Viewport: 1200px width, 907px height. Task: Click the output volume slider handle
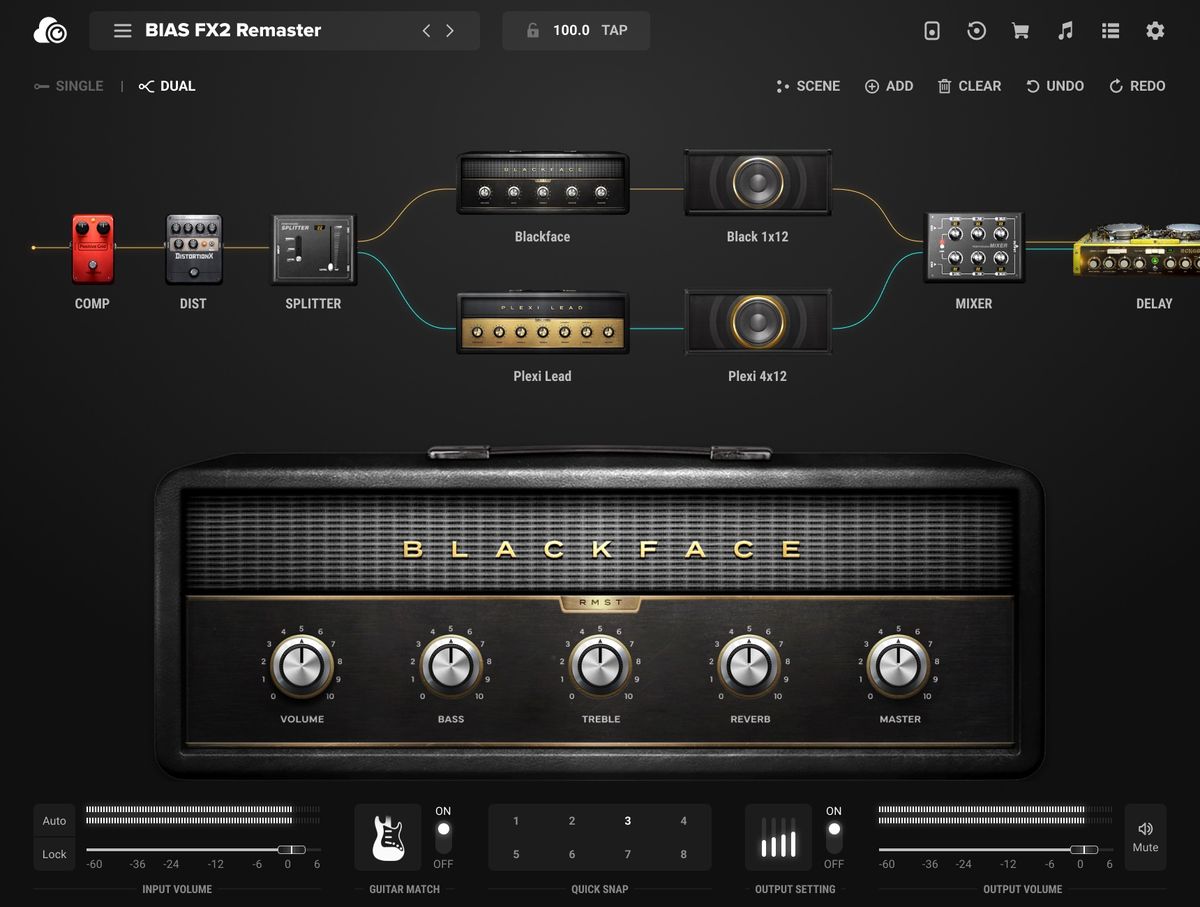pyautogui.click(x=1084, y=849)
